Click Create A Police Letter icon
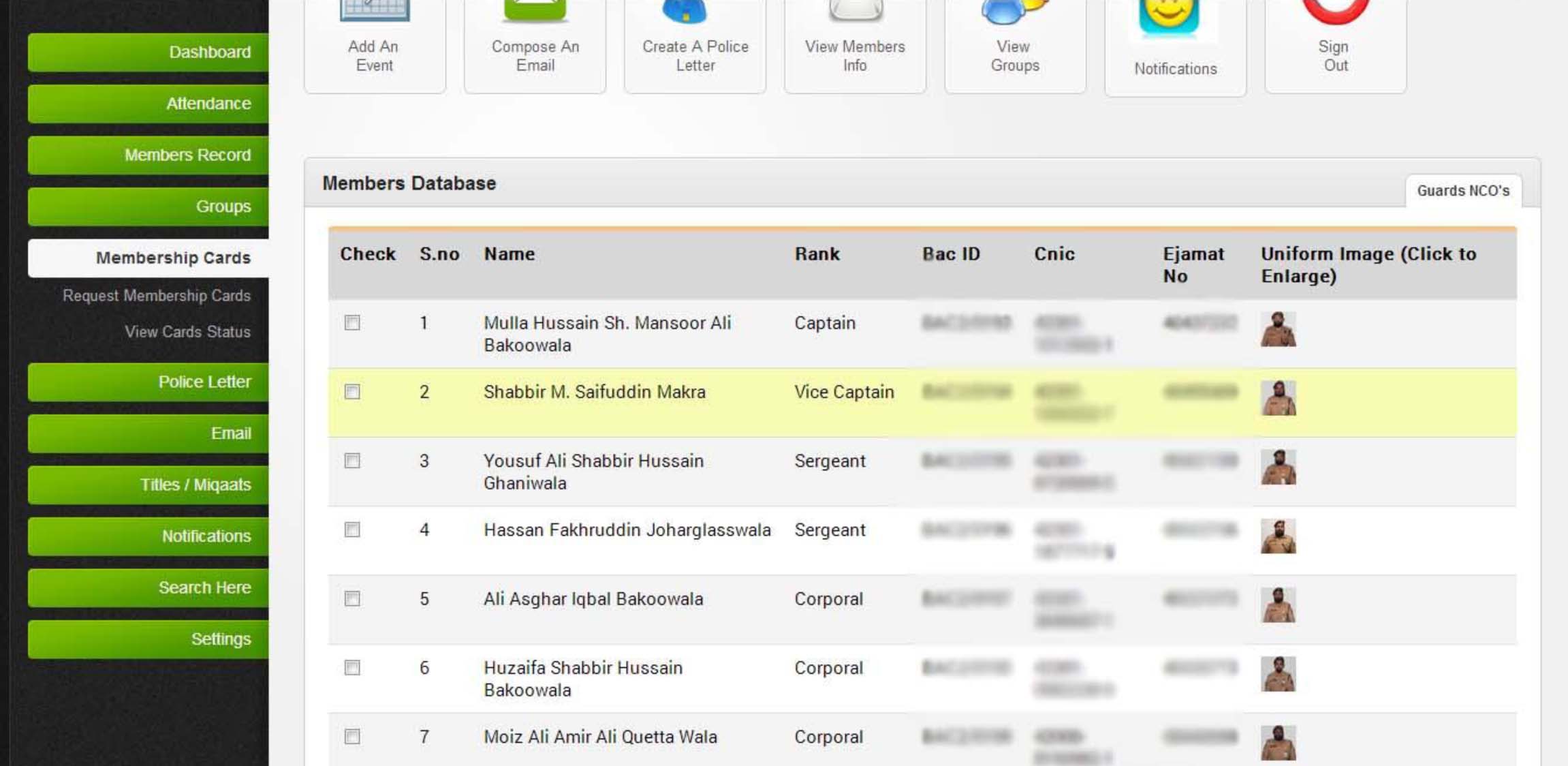1568x766 pixels. click(695, 41)
